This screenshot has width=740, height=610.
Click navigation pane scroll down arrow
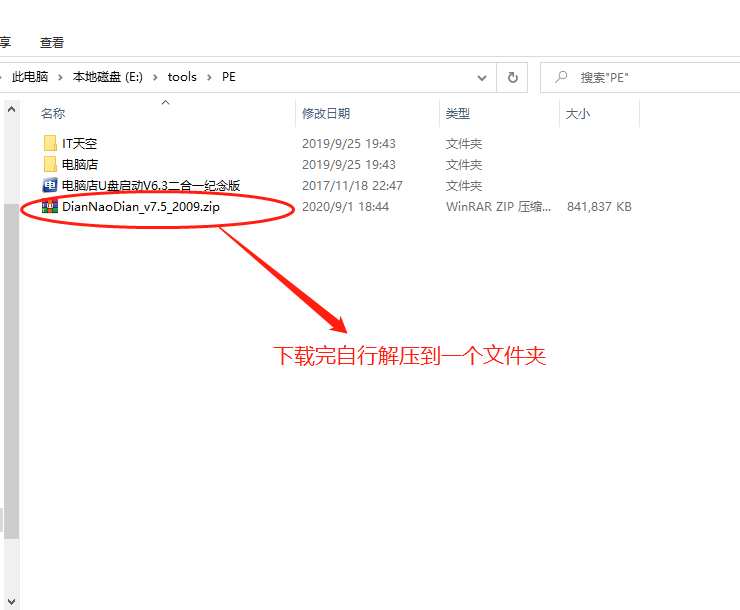12,602
